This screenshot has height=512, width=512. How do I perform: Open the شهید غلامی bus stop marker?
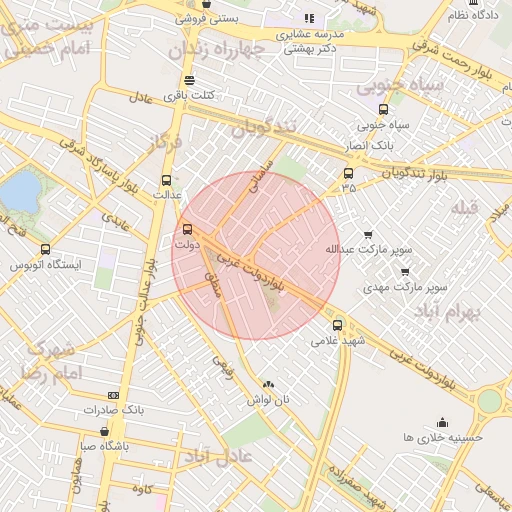click(x=337, y=325)
